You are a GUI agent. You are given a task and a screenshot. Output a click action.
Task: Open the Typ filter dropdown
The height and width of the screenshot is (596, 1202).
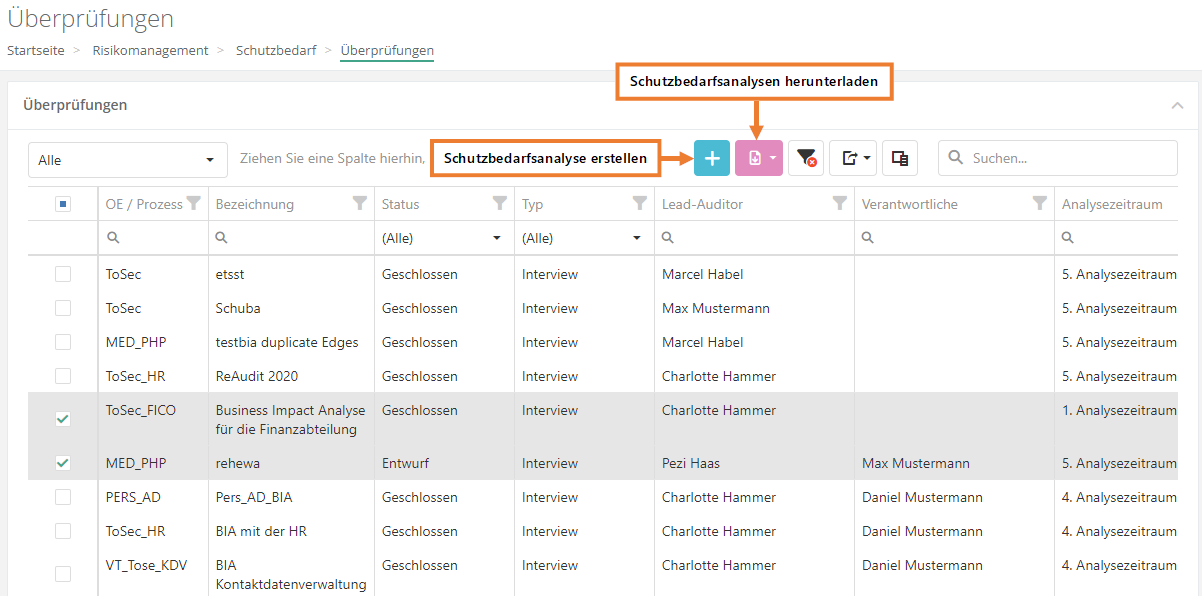point(581,238)
